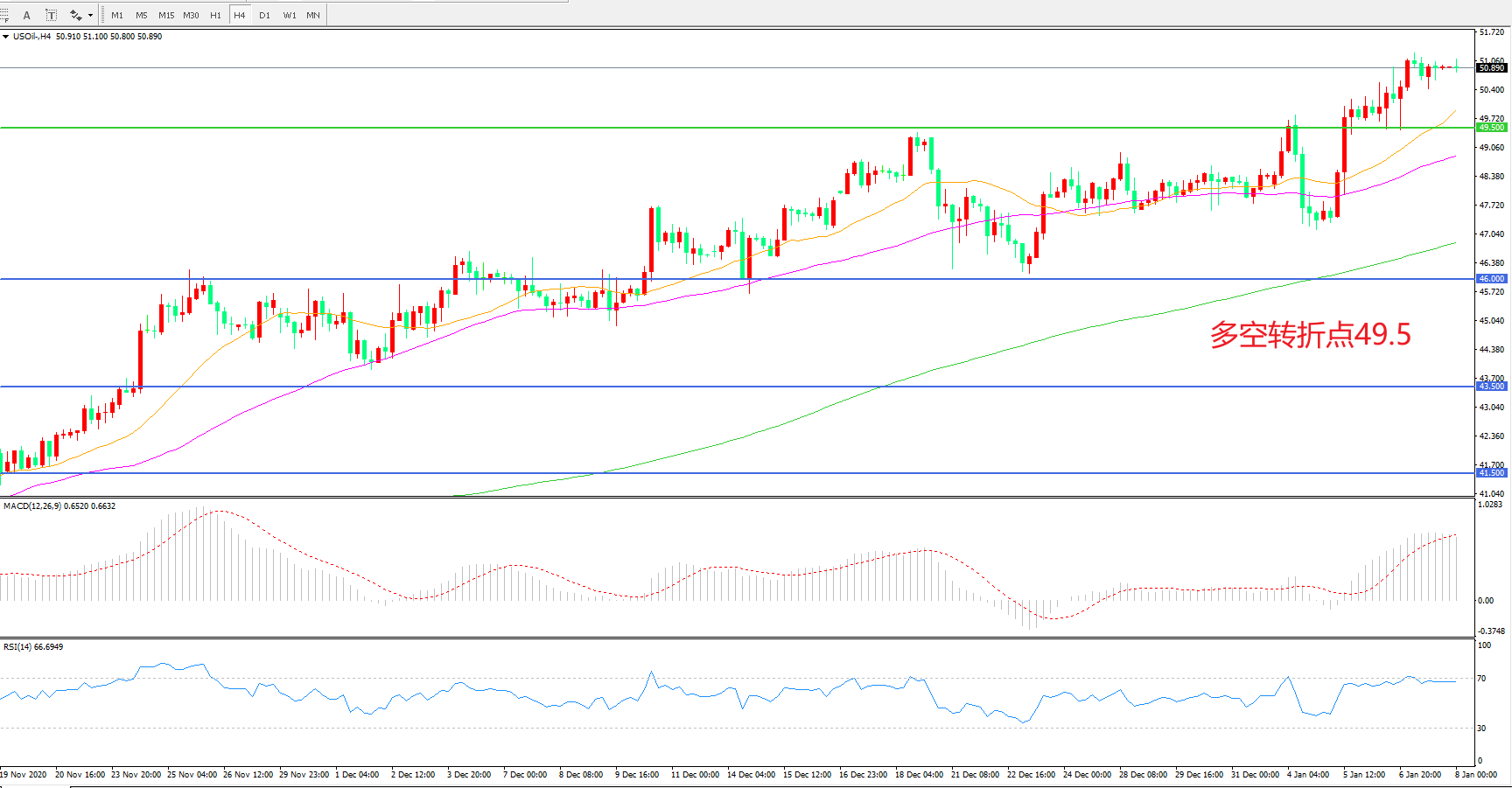Select the H1 timeframe
Viewport: 1512px width, 788px height.
pos(215,15)
